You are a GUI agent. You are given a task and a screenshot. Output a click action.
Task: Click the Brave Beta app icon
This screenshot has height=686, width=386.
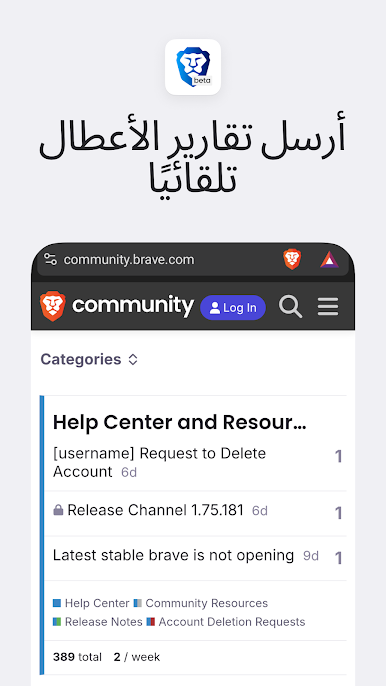coord(193,67)
